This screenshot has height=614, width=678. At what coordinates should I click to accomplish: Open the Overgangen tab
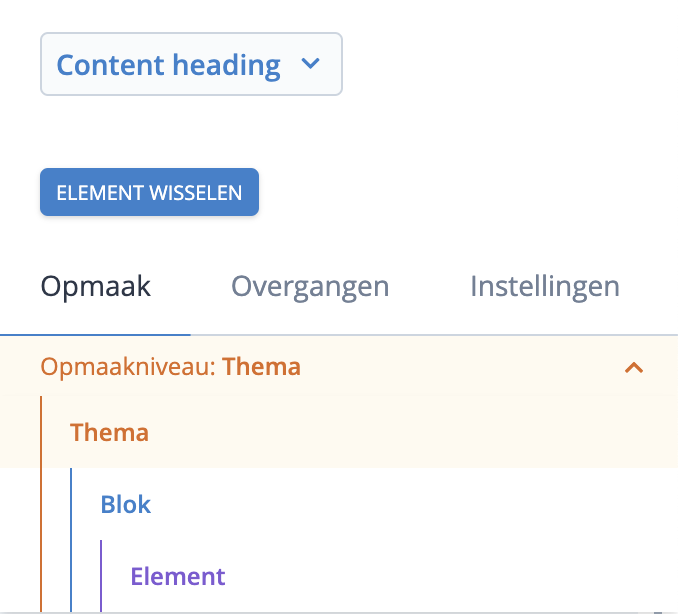310,287
